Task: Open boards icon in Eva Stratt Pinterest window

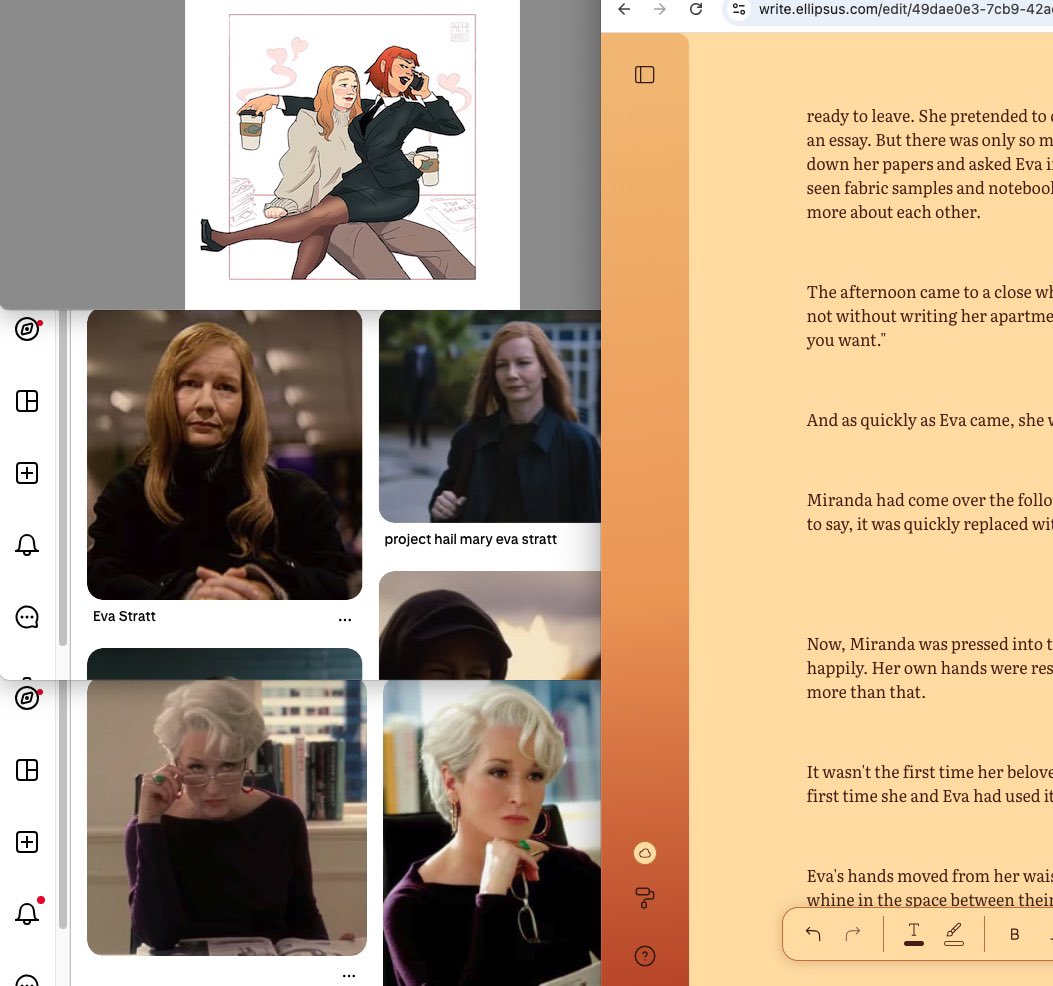Action: 27,401
